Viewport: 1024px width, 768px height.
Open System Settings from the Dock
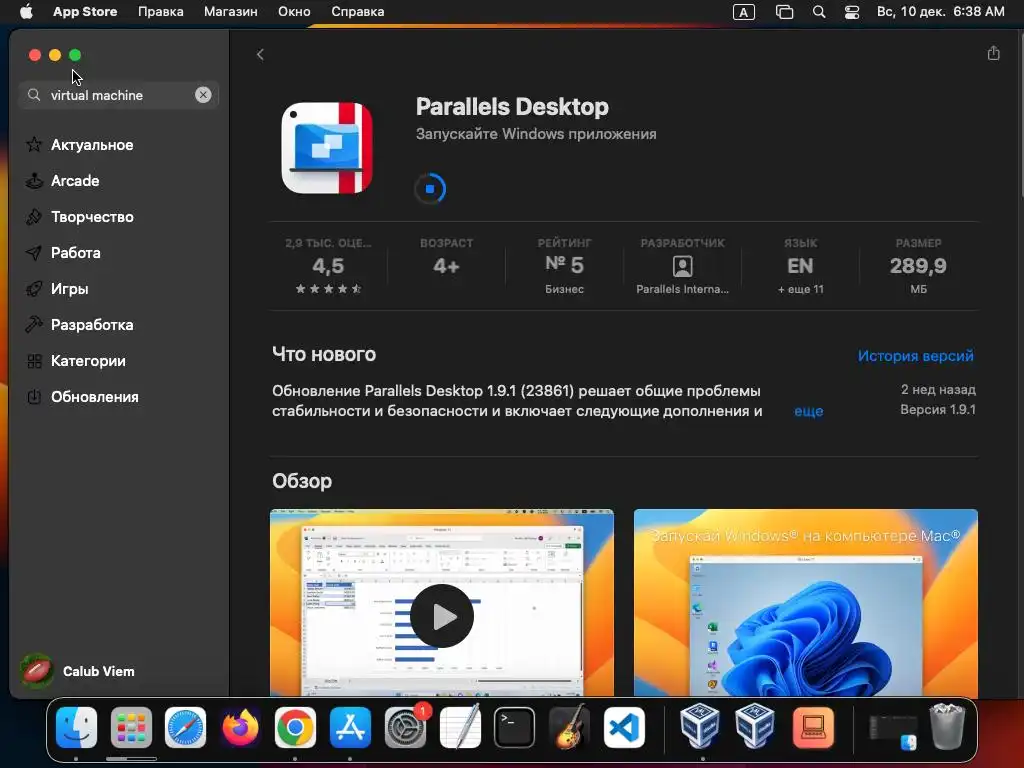point(406,727)
